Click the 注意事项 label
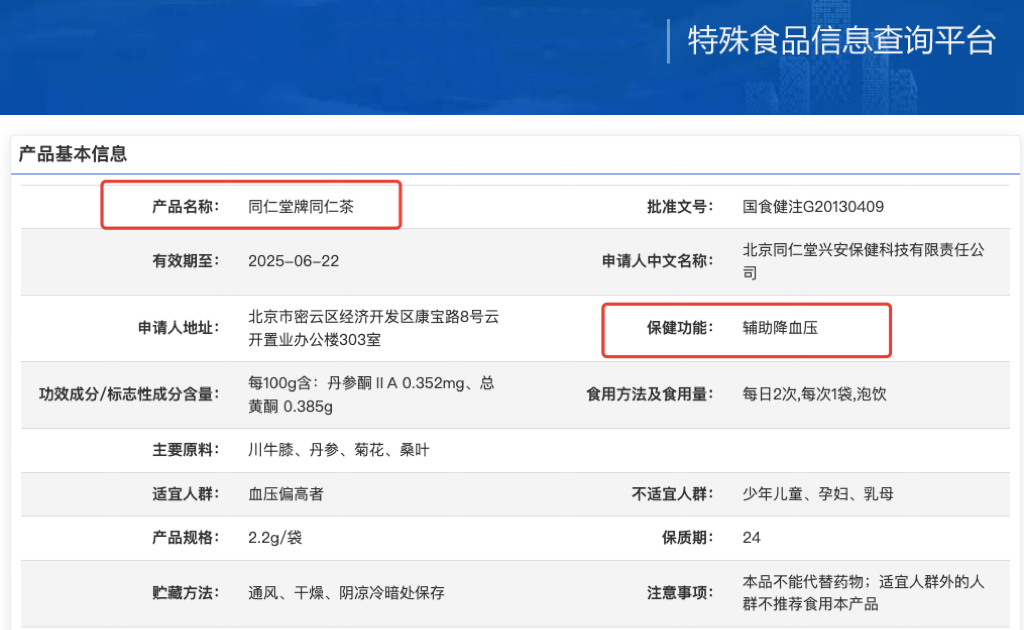Image resolution: width=1024 pixels, height=630 pixels. [680, 593]
